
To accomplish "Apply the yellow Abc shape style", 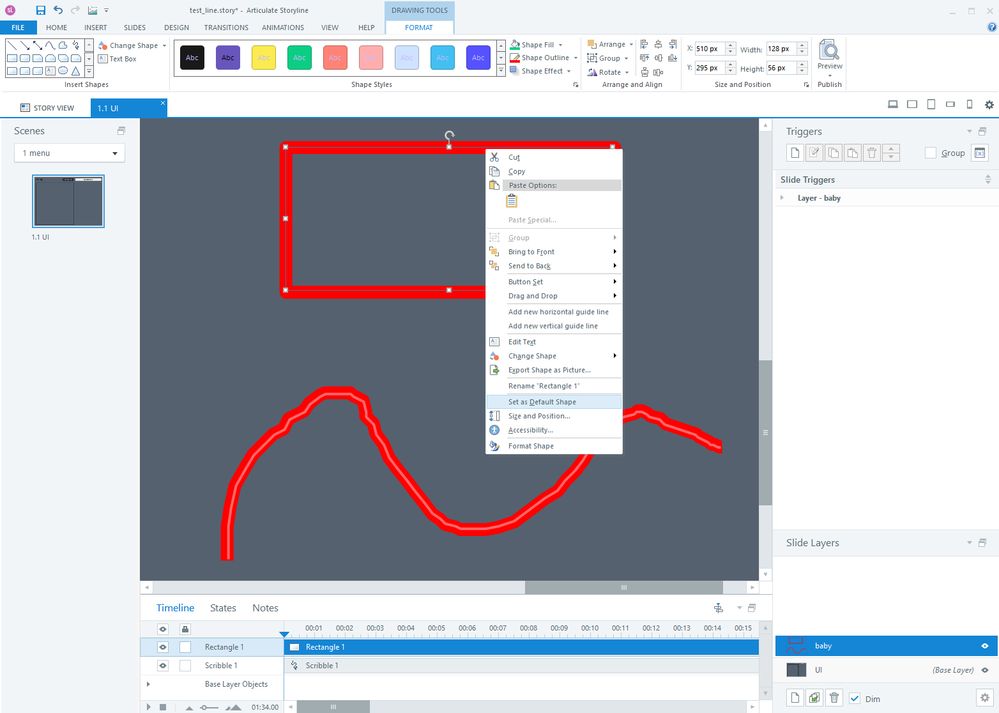I will pos(264,57).
